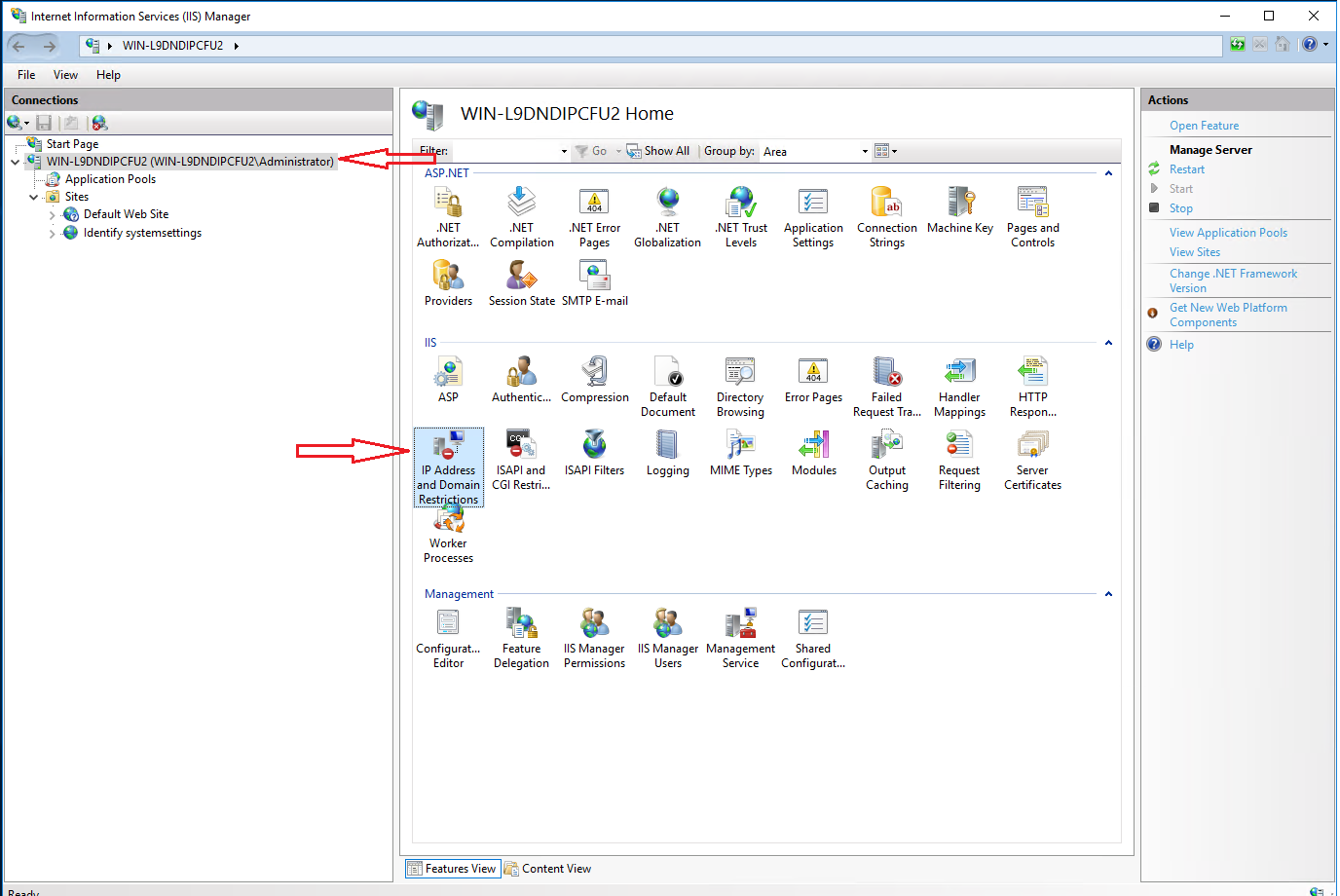The image size is (1340, 896).
Task: Open ASP feature icon
Action: (x=448, y=379)
